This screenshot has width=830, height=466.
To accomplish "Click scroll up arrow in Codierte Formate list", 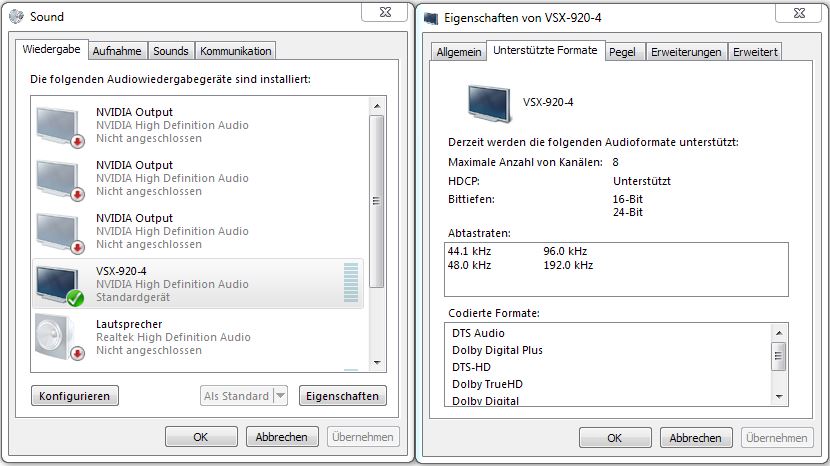I will point(779,333).
